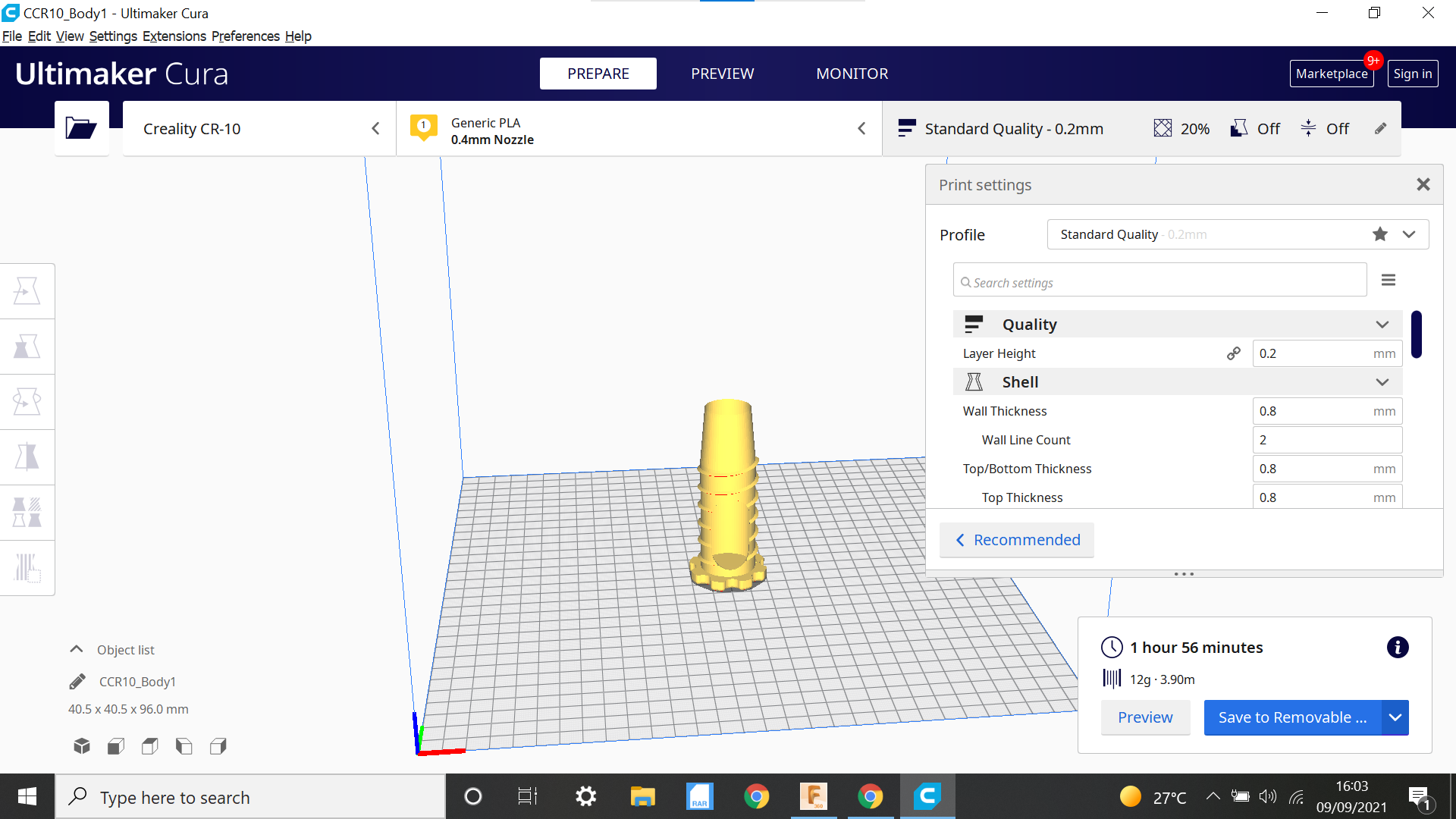Open the View menu

pos(70,36)
